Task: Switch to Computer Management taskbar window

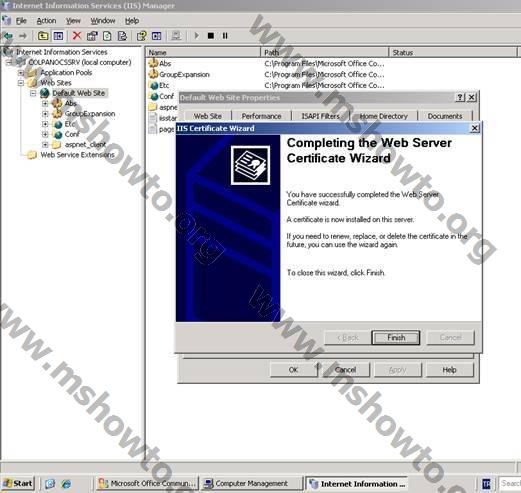Action: coord(251,483)
